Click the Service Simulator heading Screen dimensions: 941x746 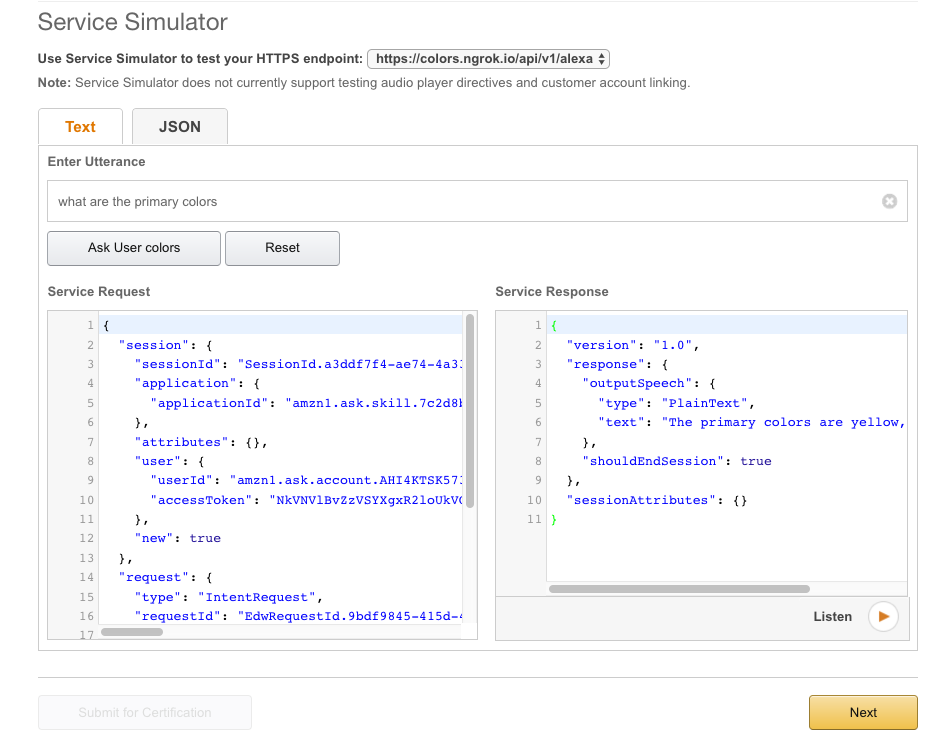click(x=133, y=22)
